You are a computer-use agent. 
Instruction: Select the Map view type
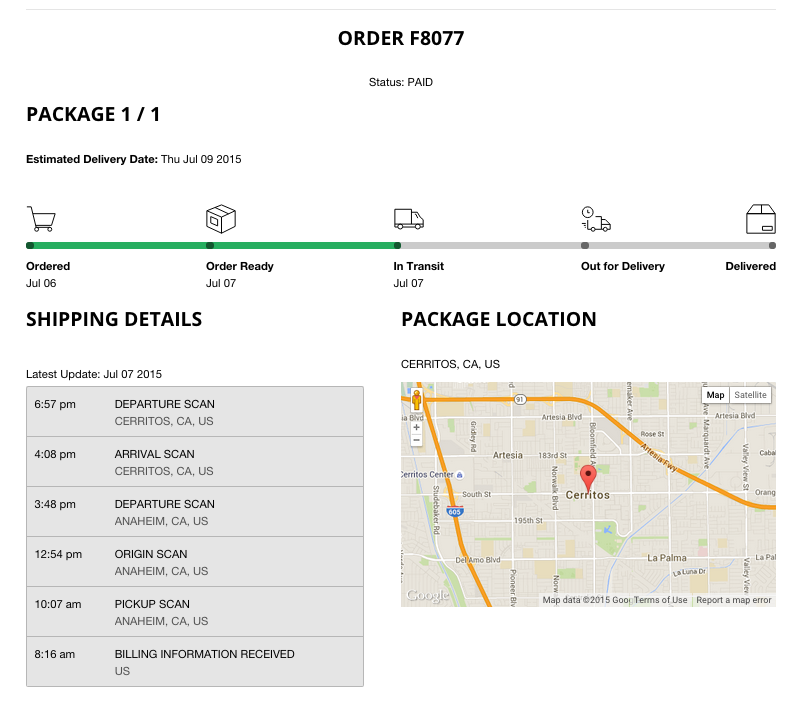coord(715,395)
